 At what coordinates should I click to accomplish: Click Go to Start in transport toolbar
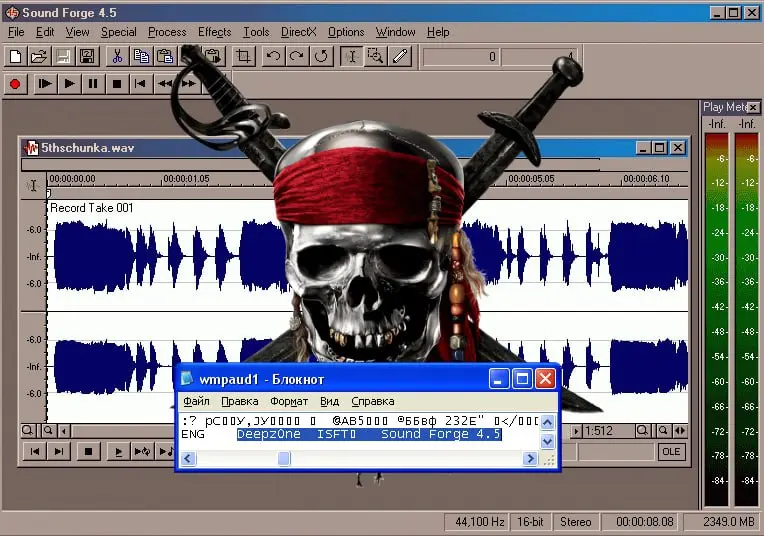tap(141, 84)
